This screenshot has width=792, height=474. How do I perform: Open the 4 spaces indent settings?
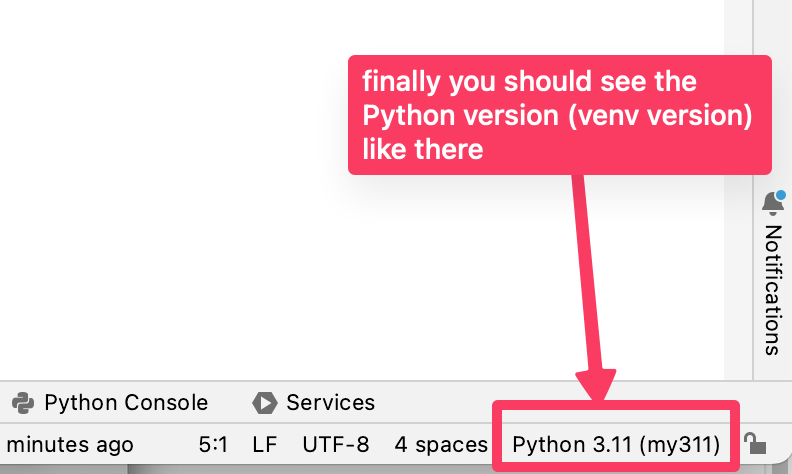pyautogui.click(x=441, y=444)
